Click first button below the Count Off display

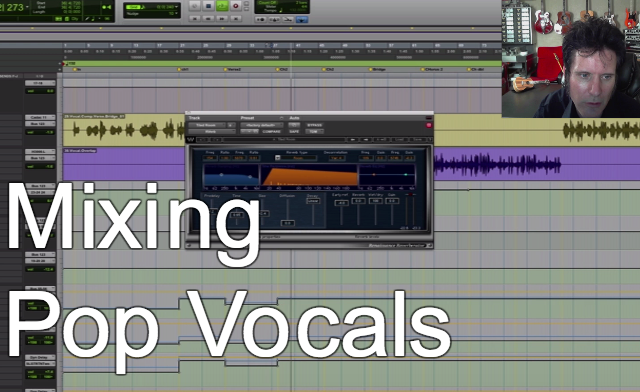click(x=261, y=20)
